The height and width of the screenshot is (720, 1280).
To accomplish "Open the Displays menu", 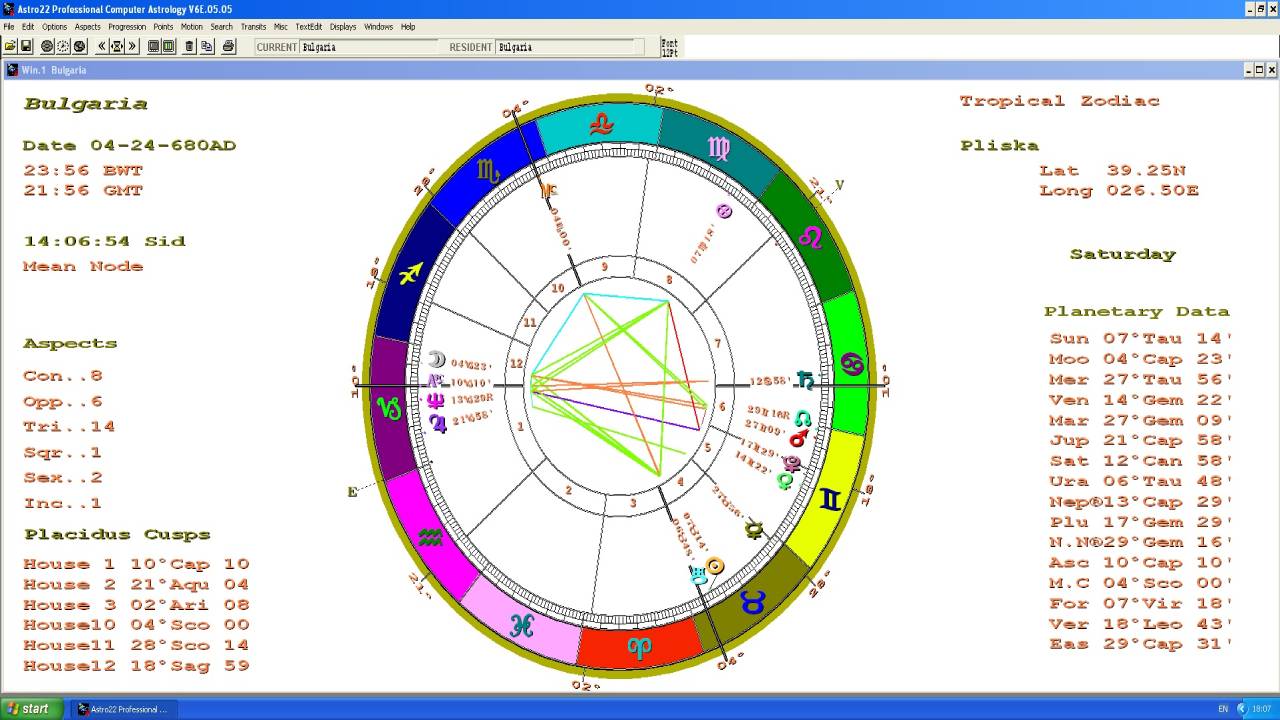I will [343, 27].
